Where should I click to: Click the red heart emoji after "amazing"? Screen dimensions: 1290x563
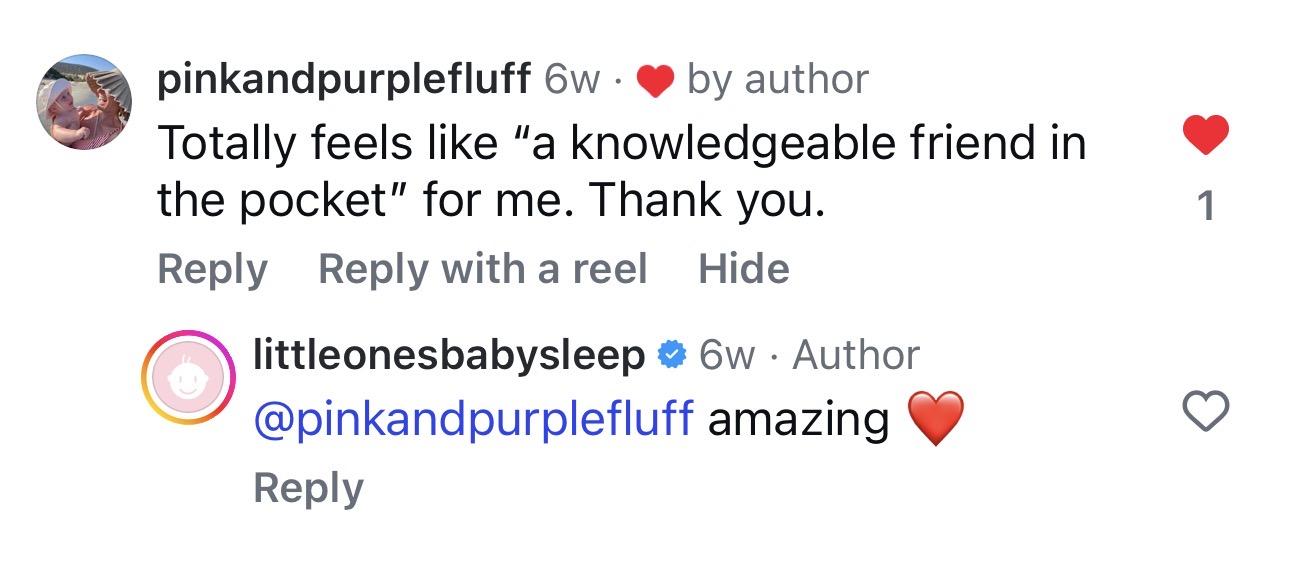tap(935, 419)
